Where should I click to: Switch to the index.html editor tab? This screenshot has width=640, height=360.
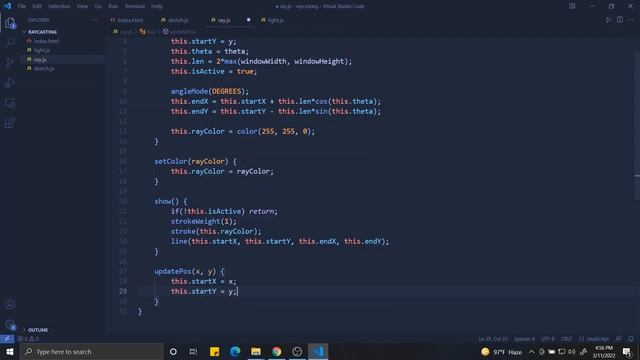127,20
